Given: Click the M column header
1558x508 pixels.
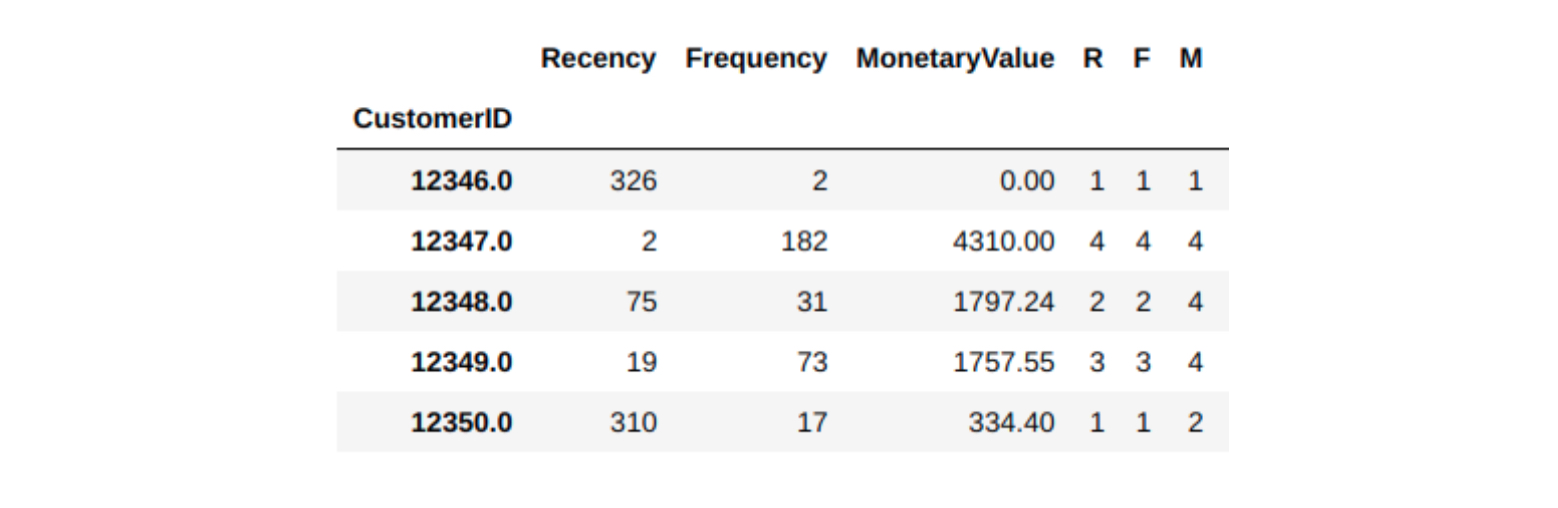Looking at the screenshot, I should pyautogui.click(x=1190, y=59).
